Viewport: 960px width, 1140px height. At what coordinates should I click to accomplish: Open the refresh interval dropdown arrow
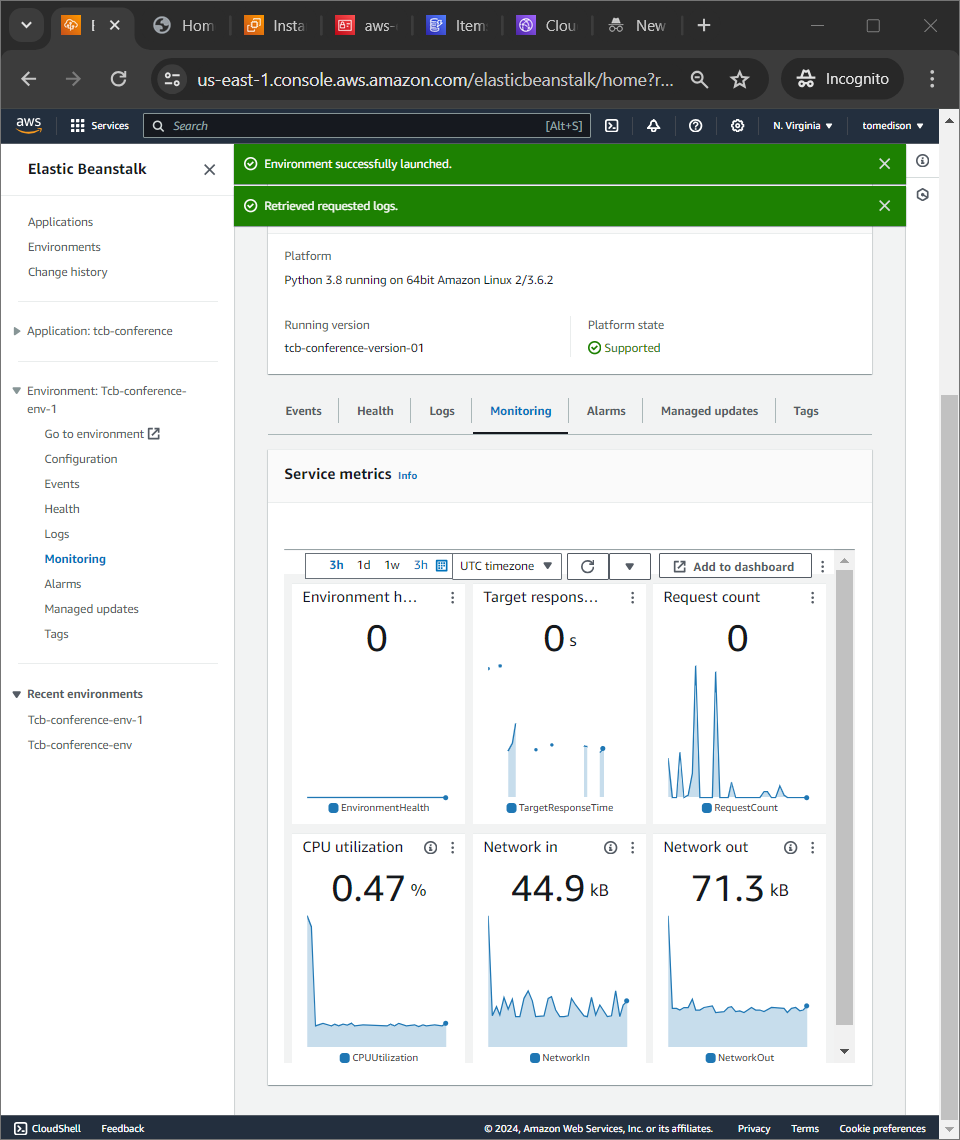[x=629, y=566]
